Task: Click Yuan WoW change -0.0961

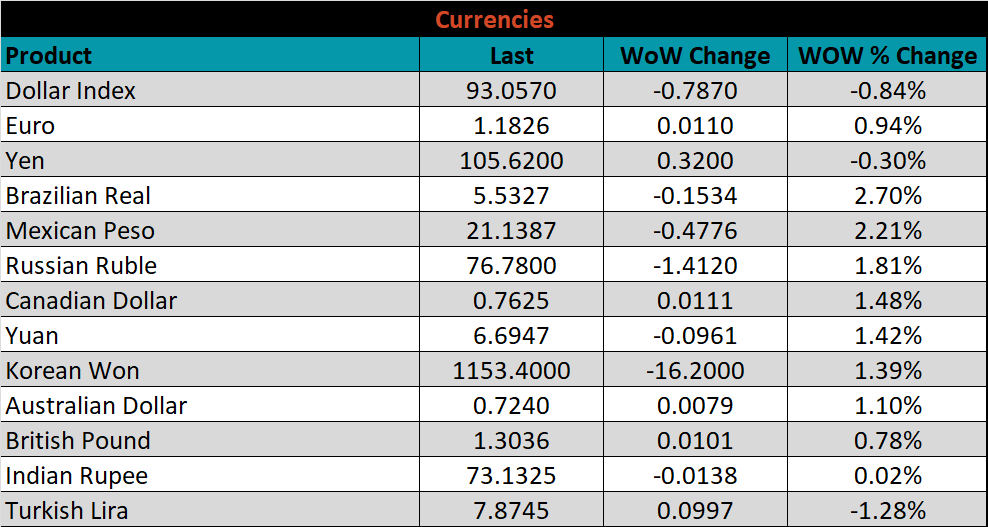Action: [x=695, y=336]
